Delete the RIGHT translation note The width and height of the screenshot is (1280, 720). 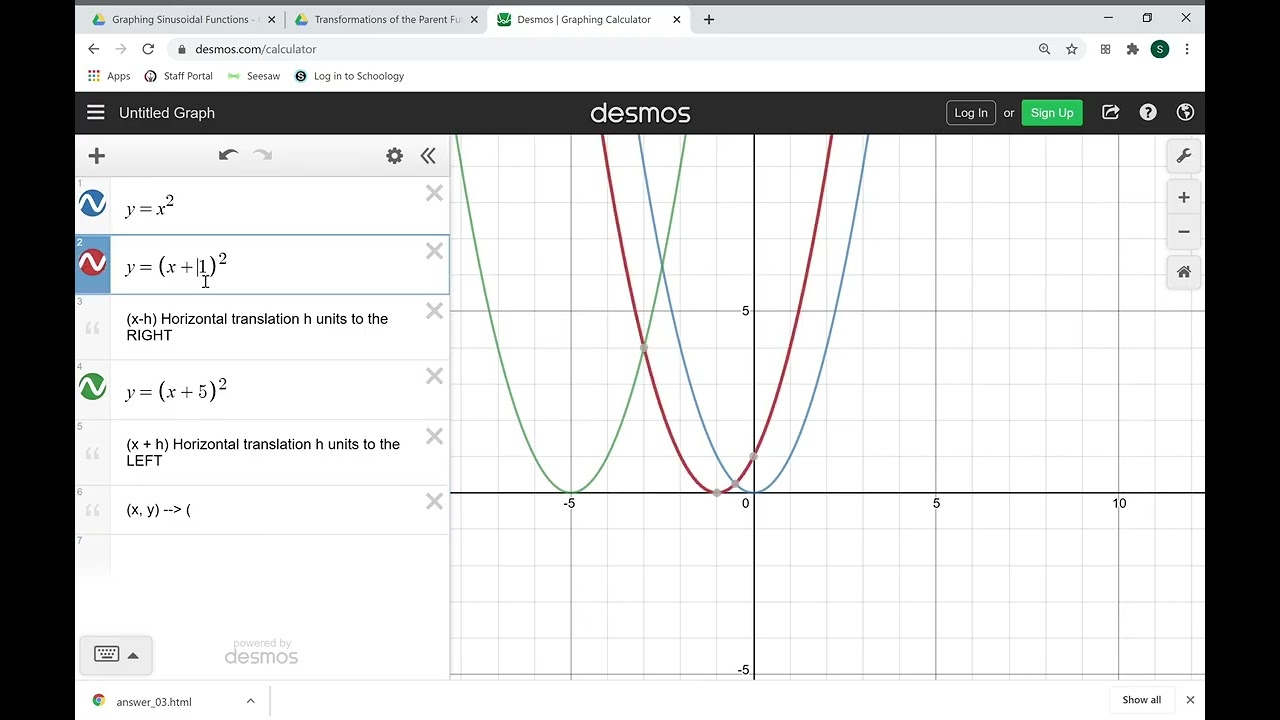click(434, 311)
